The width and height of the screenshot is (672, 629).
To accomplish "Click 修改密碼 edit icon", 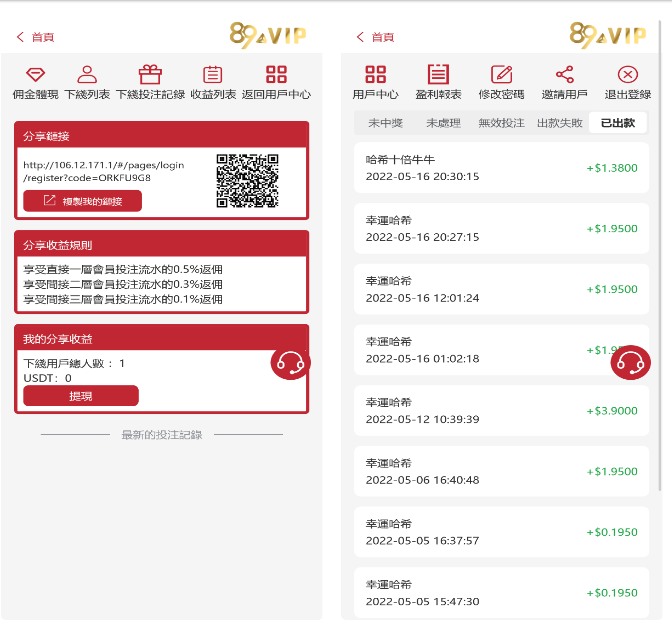I will [x=501, y=75].
